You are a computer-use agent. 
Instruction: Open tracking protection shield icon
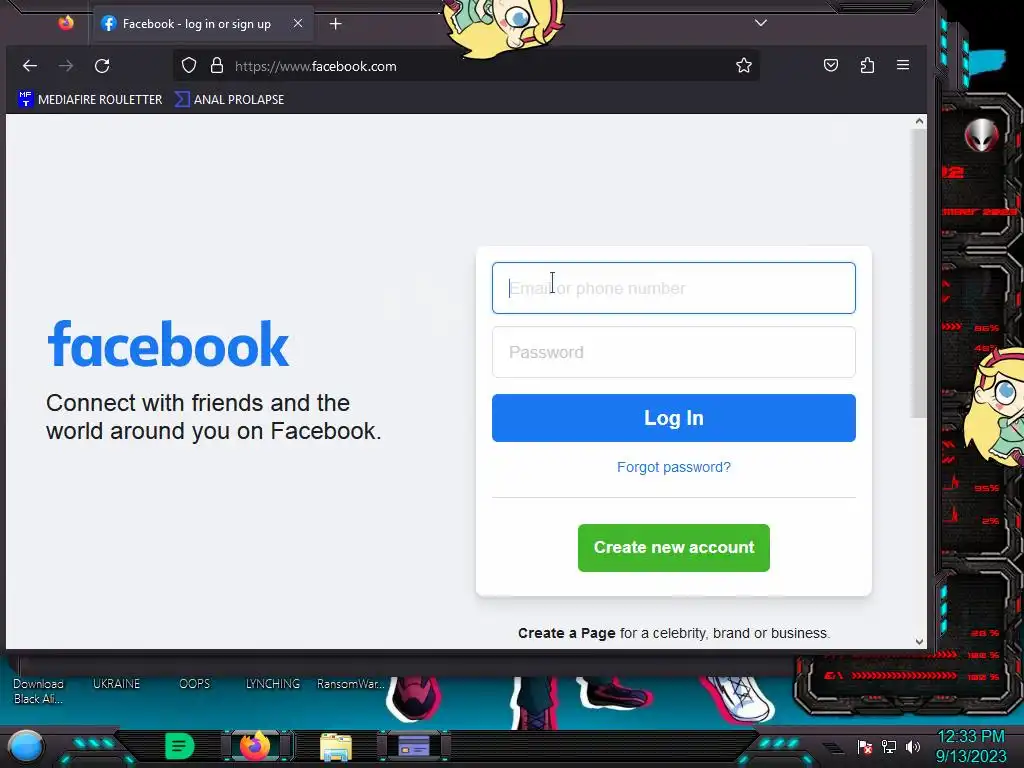189,65
